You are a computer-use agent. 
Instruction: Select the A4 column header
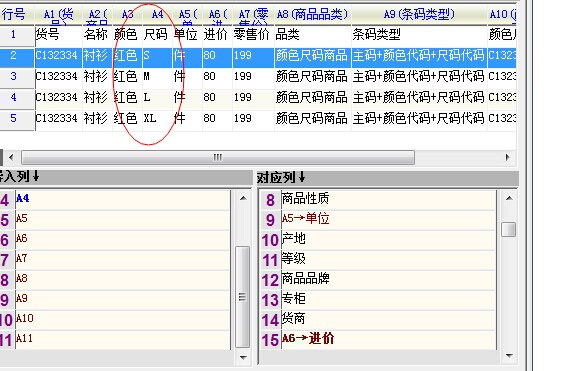click(158, 14)
